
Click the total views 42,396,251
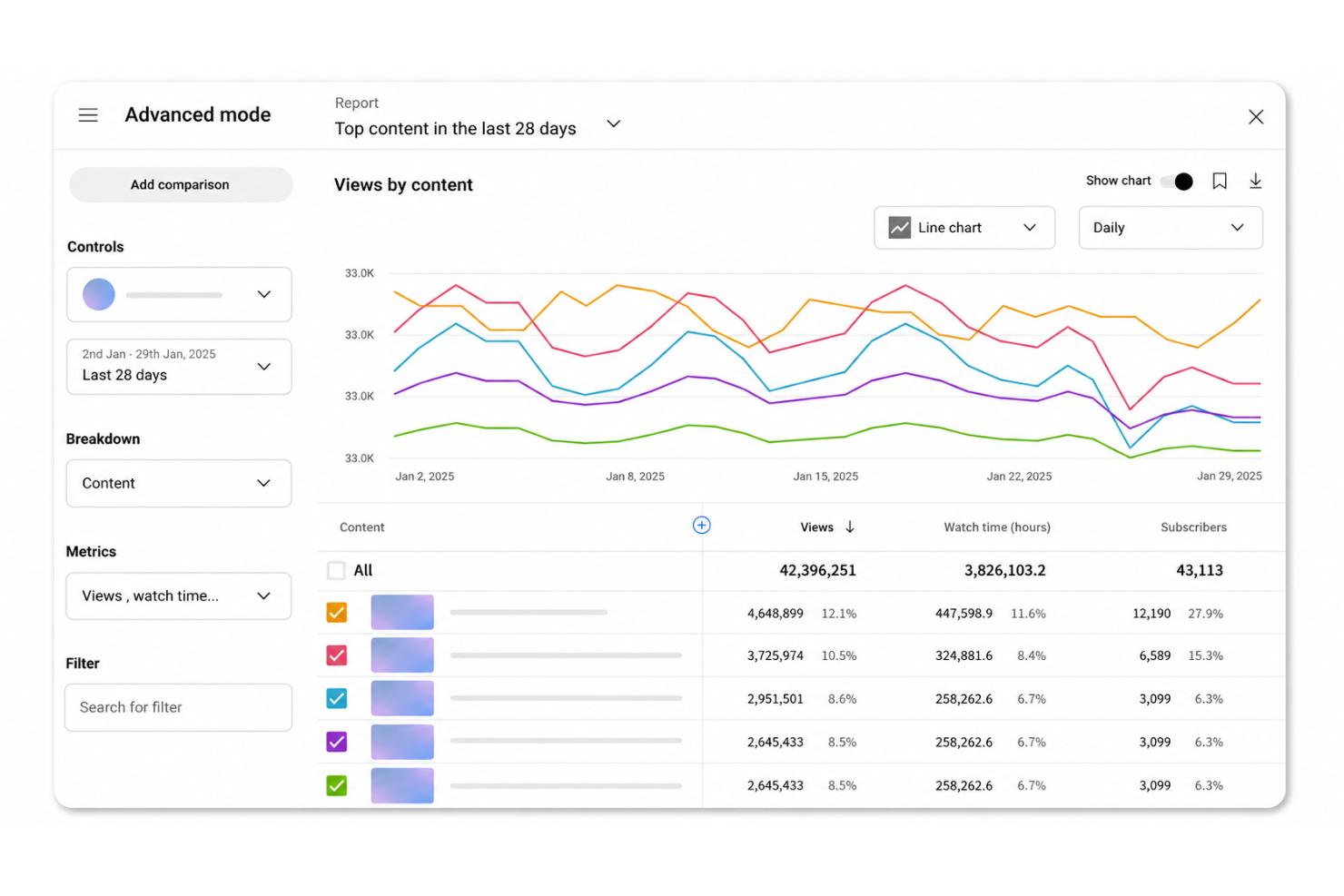(817, 570)
